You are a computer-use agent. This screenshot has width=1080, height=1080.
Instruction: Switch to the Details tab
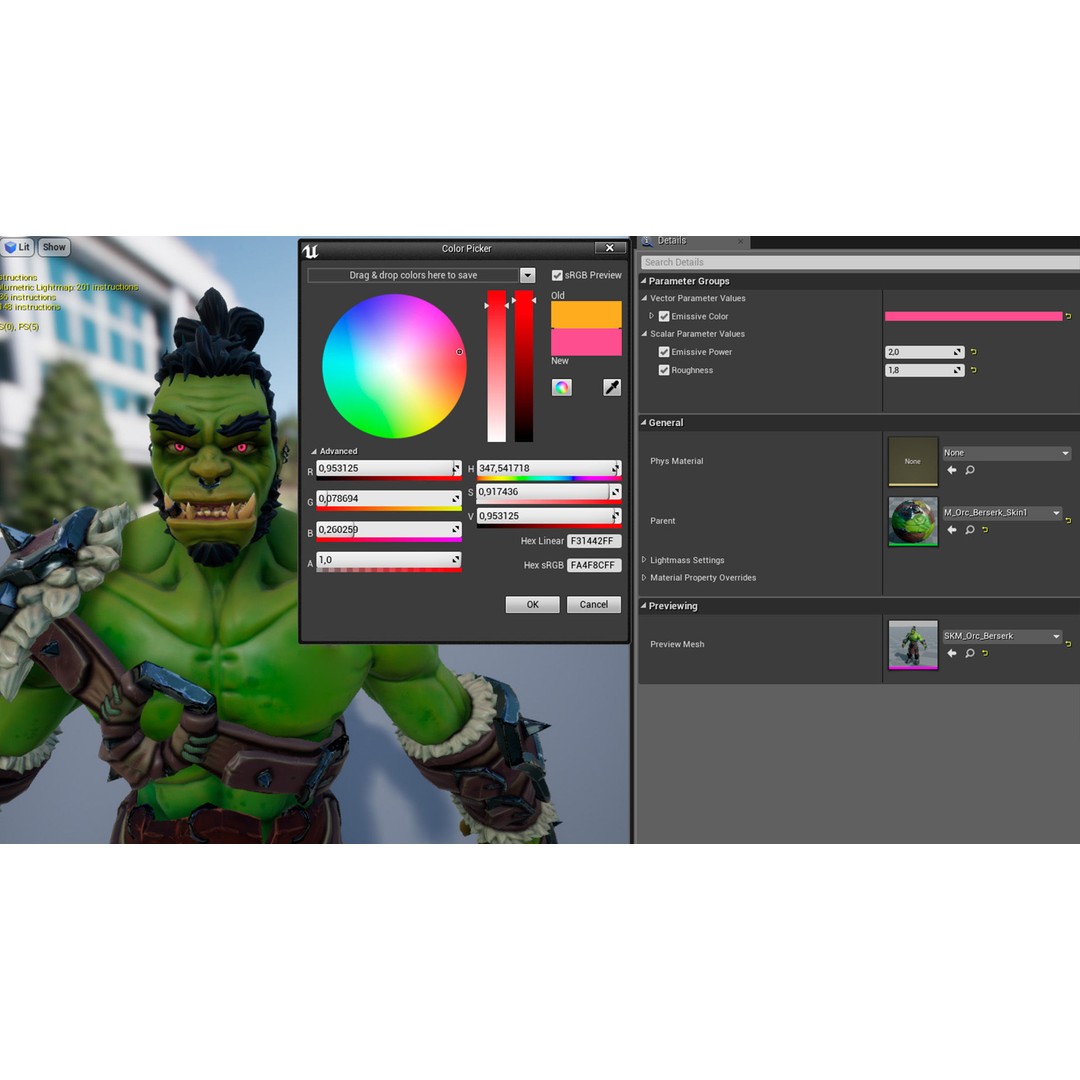694,242
